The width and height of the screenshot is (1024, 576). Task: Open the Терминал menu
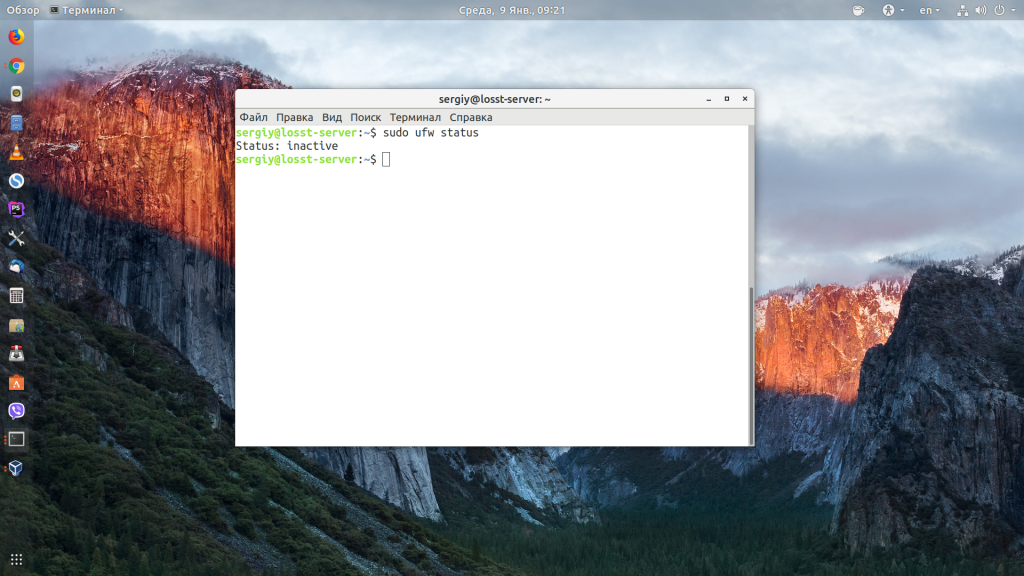click(x=417, y=117)
